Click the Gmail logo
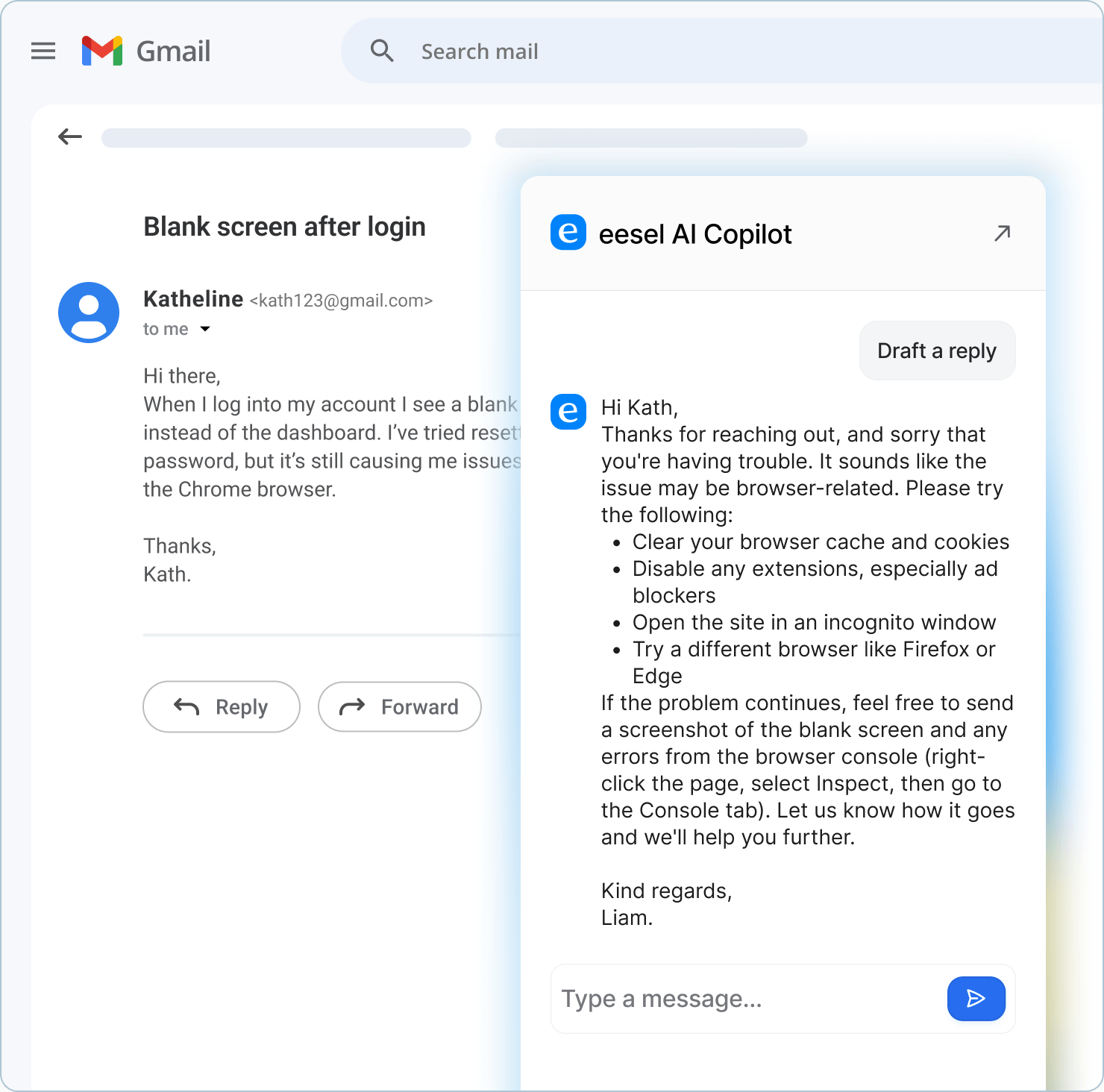1104x1092 pixels. 102,51
